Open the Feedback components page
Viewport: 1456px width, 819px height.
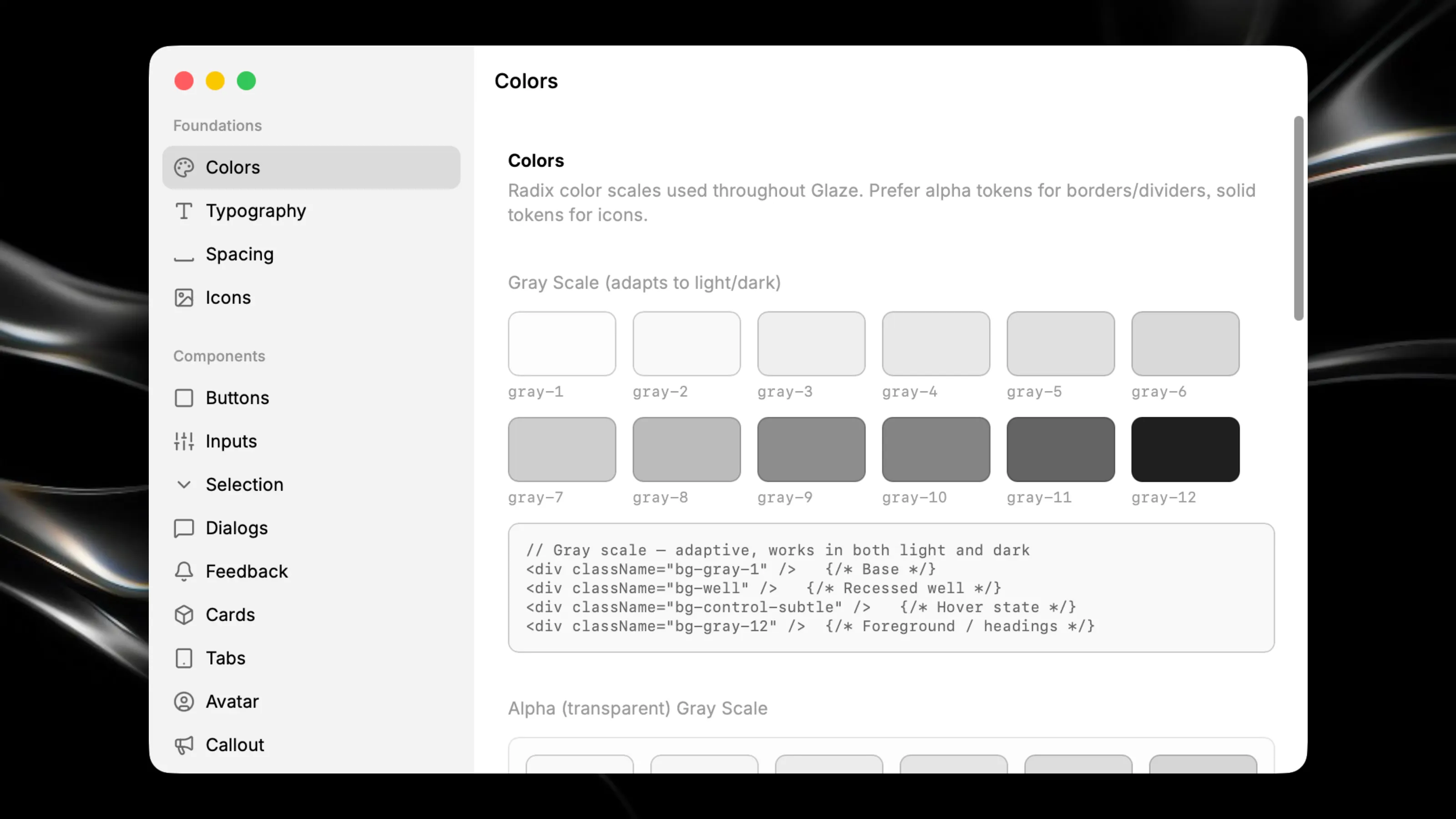coord(311,571)
